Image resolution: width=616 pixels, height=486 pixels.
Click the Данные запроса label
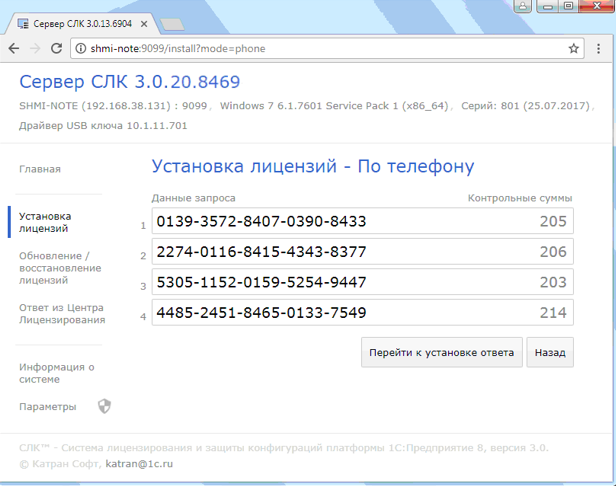(193, 198)
